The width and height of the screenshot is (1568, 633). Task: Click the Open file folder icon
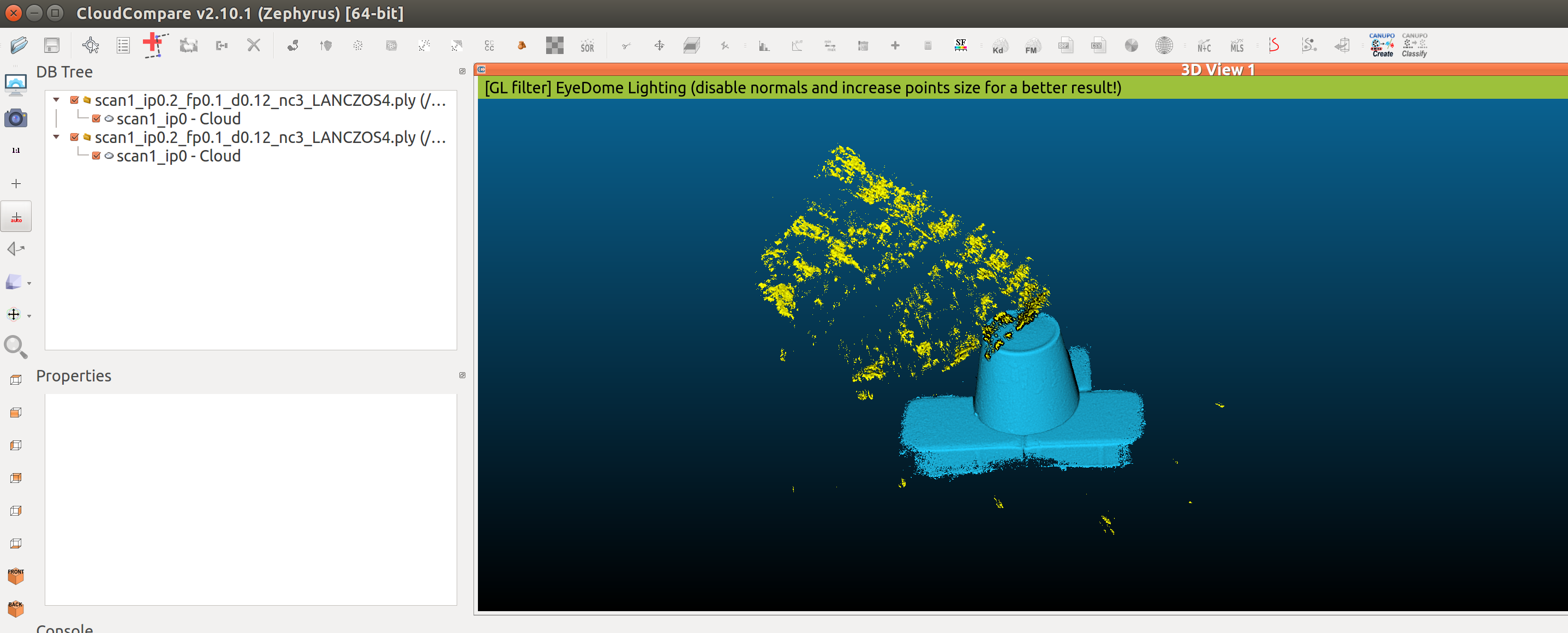click(x=19, y=45)
